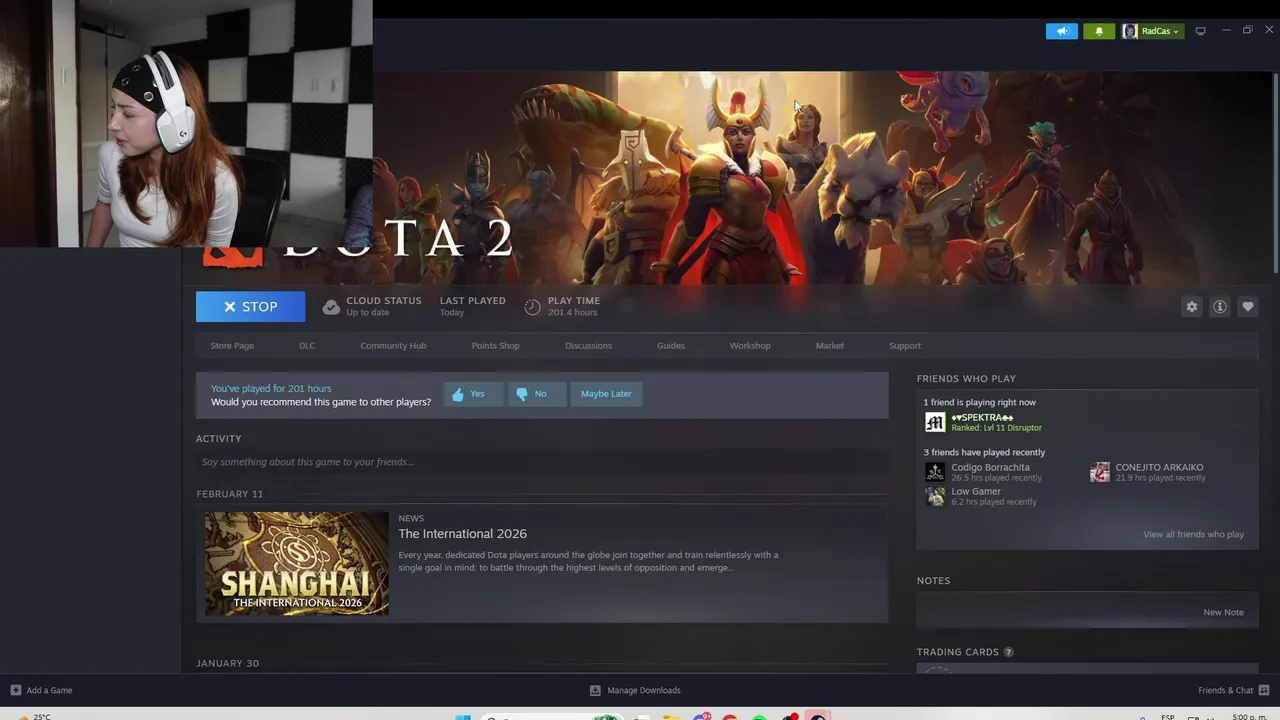Image resolution: width=1280 pixels, height=720 pixels.
Task: Click the Low Gamer avatar
Action: (x=935, y=496)
